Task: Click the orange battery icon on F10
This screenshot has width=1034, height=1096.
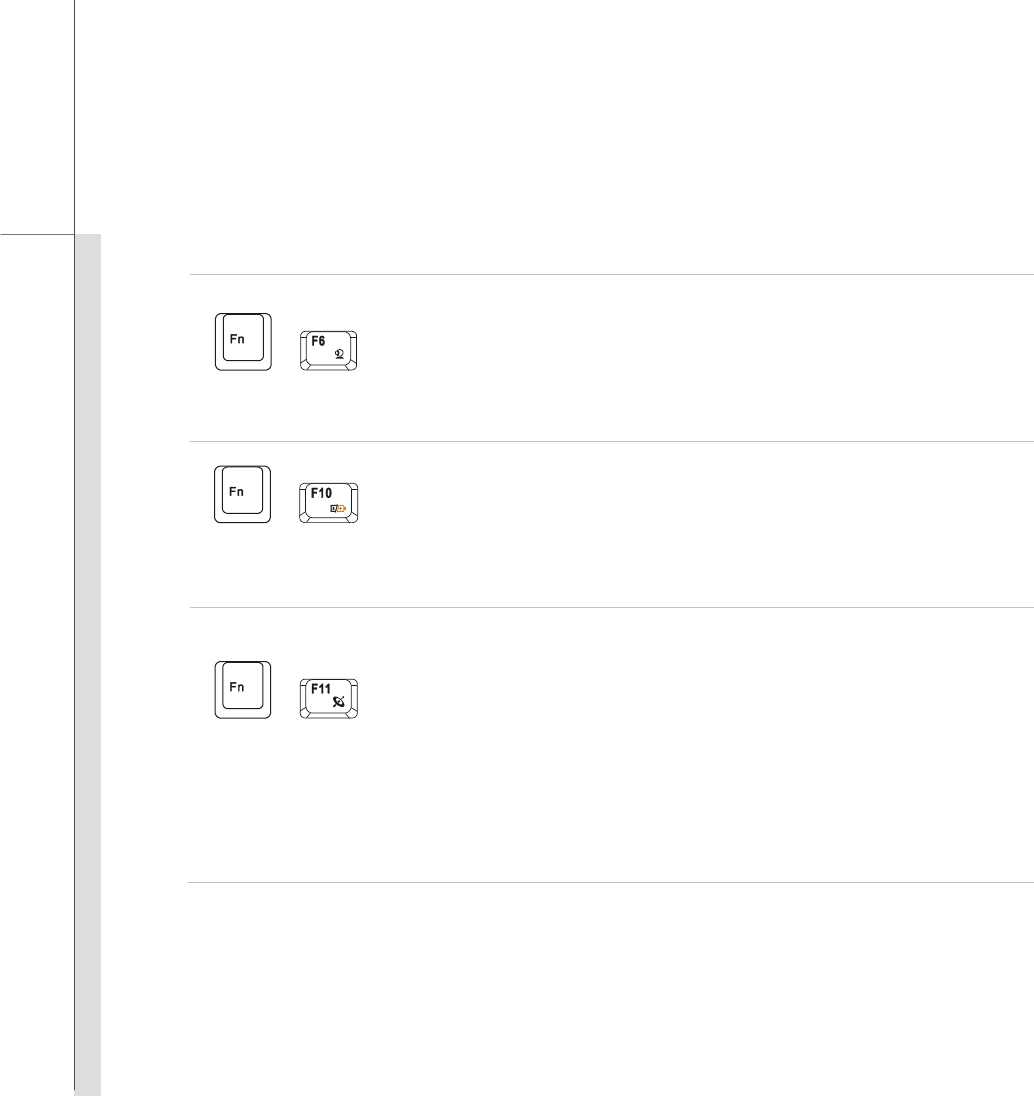Action: pyautogui.click(x=341, y=508)
